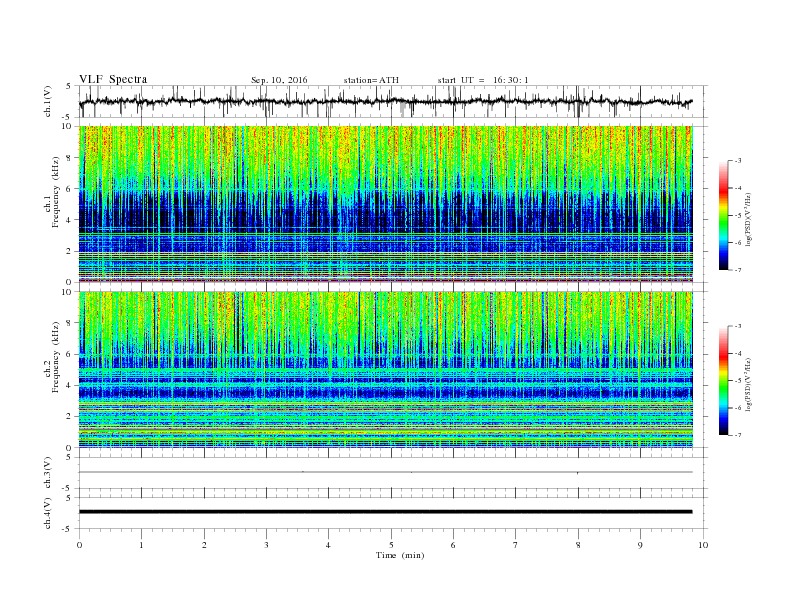The image size is (792, 612).
Task: Click the ch.1 spectrogram color bar
Action: 723,215
